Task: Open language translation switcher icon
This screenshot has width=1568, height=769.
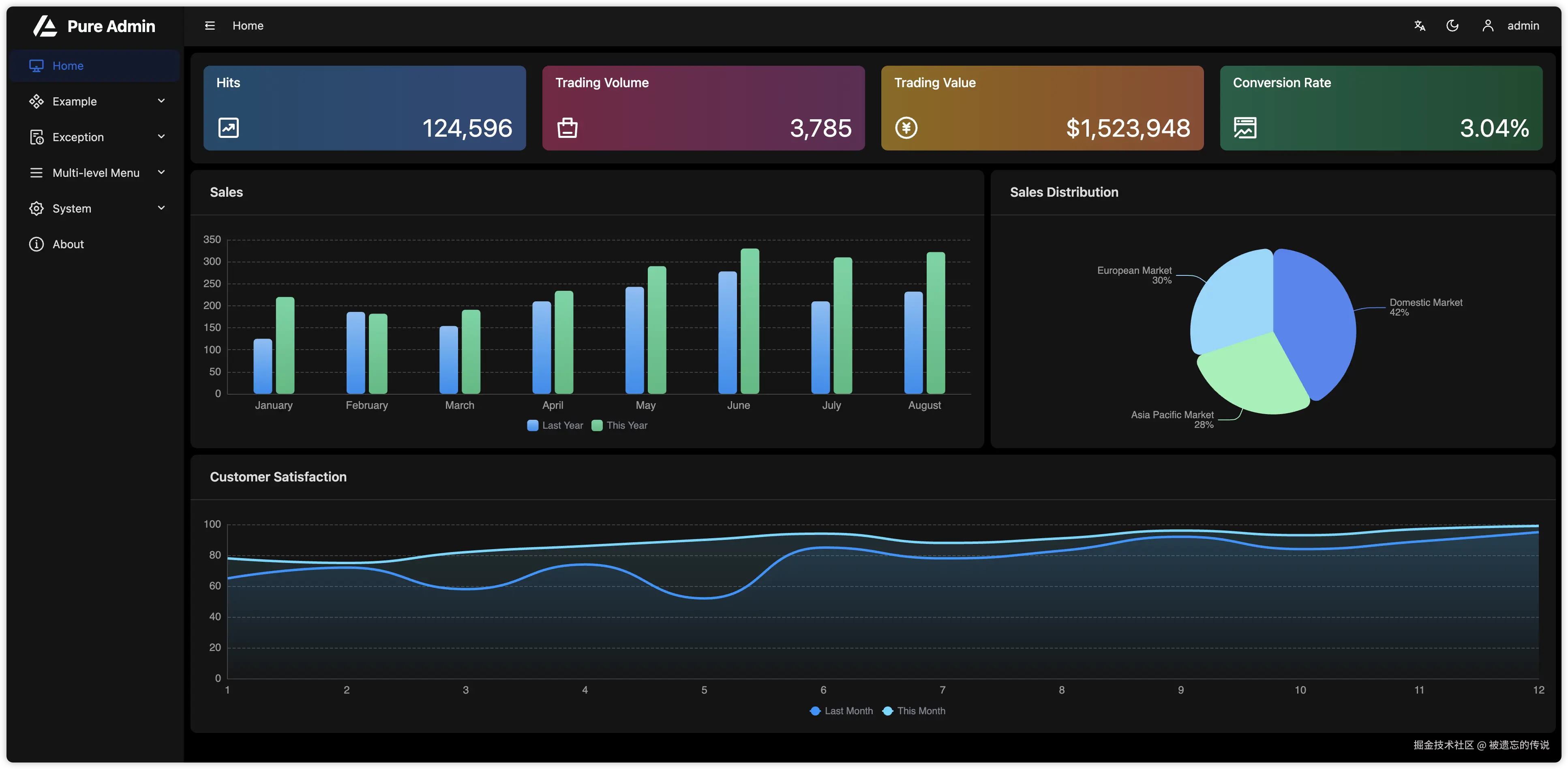Action: click(x=1420, y=26)
